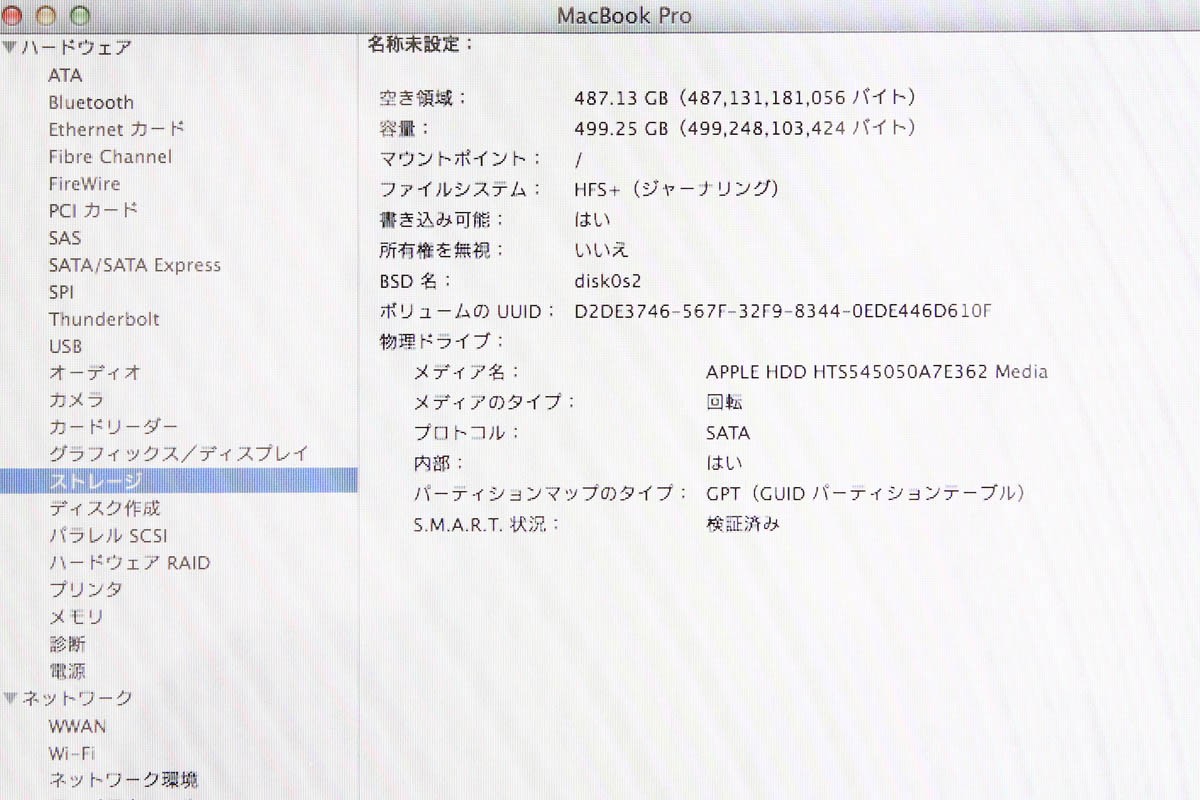Collapse the ハードウェア section triangle
The image size is (1200, 800).
(x=9, y=47)
